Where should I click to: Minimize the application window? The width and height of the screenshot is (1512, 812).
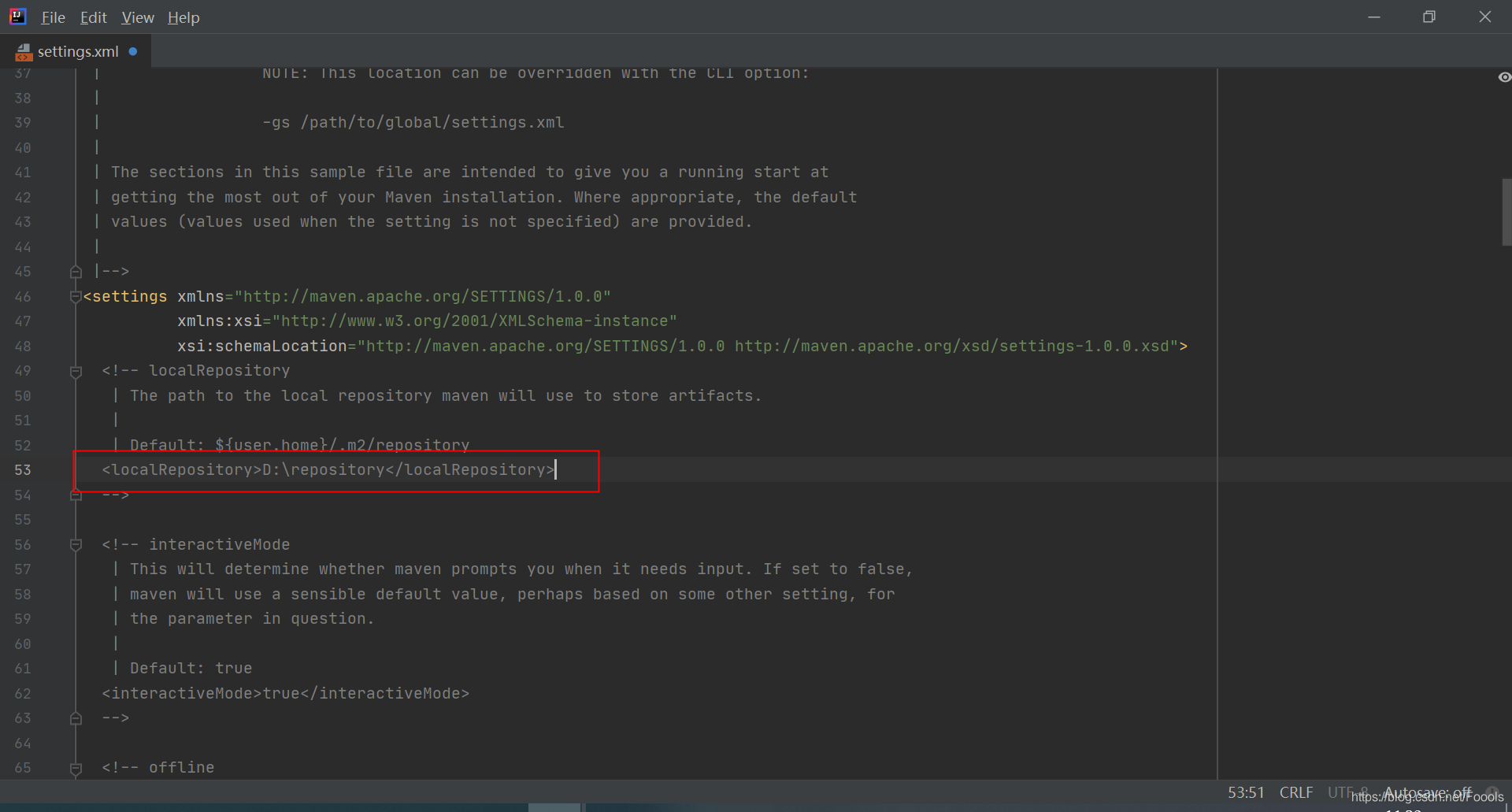tap(1374, 17)
